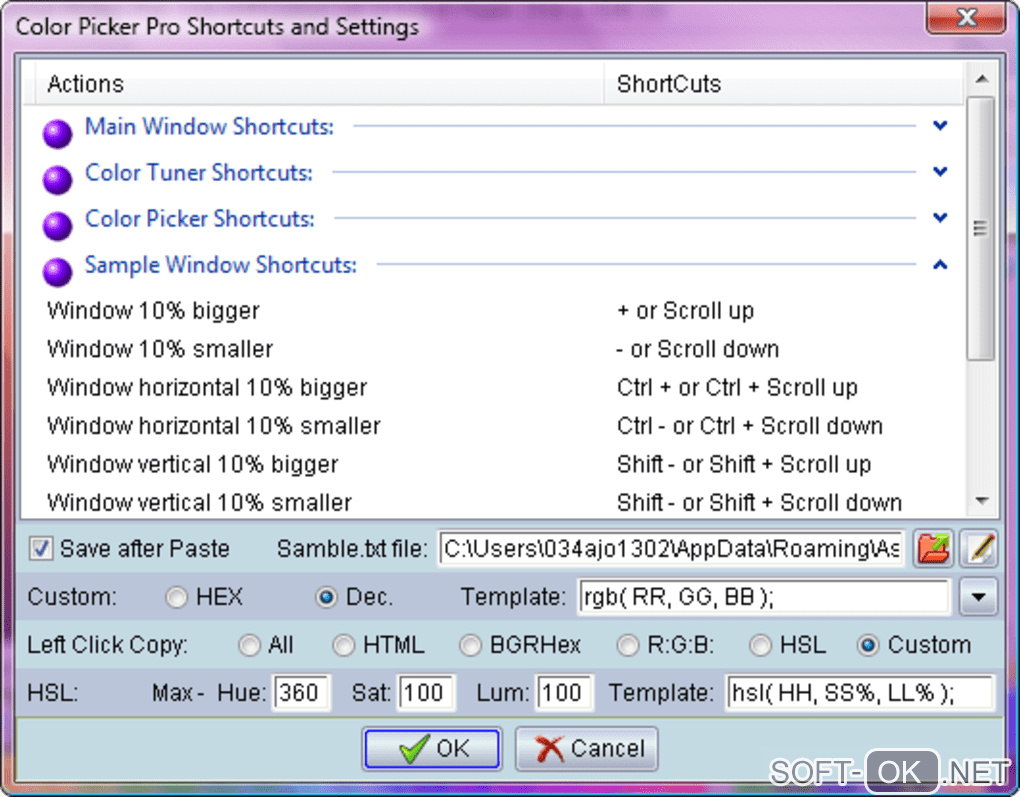1020x797 pixels.
Task: Click the purple ball beside Color Tuner Shortcuts
Action: point(57,180)
